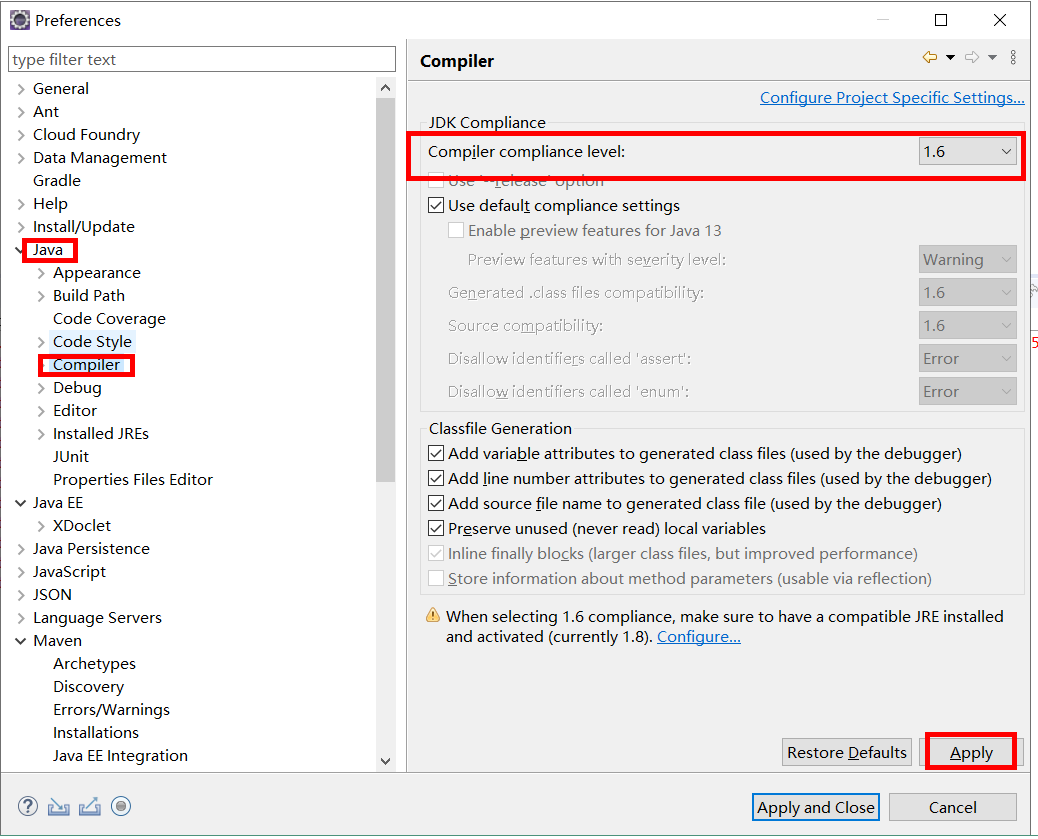Expand the General tree node

tap(21, 89)
